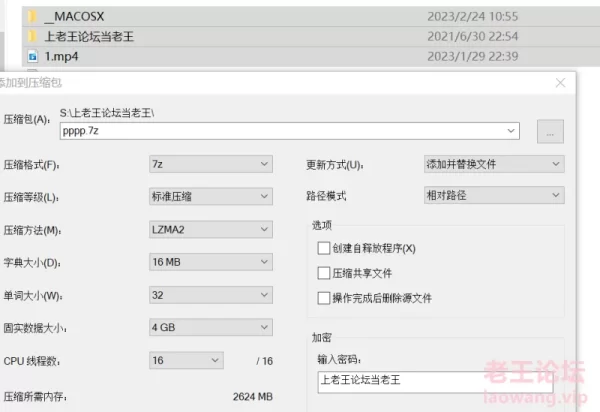The image size is (600, 412).
Task: Toggle the 压缩共享文件 checkbox
Action: point(323,272)
